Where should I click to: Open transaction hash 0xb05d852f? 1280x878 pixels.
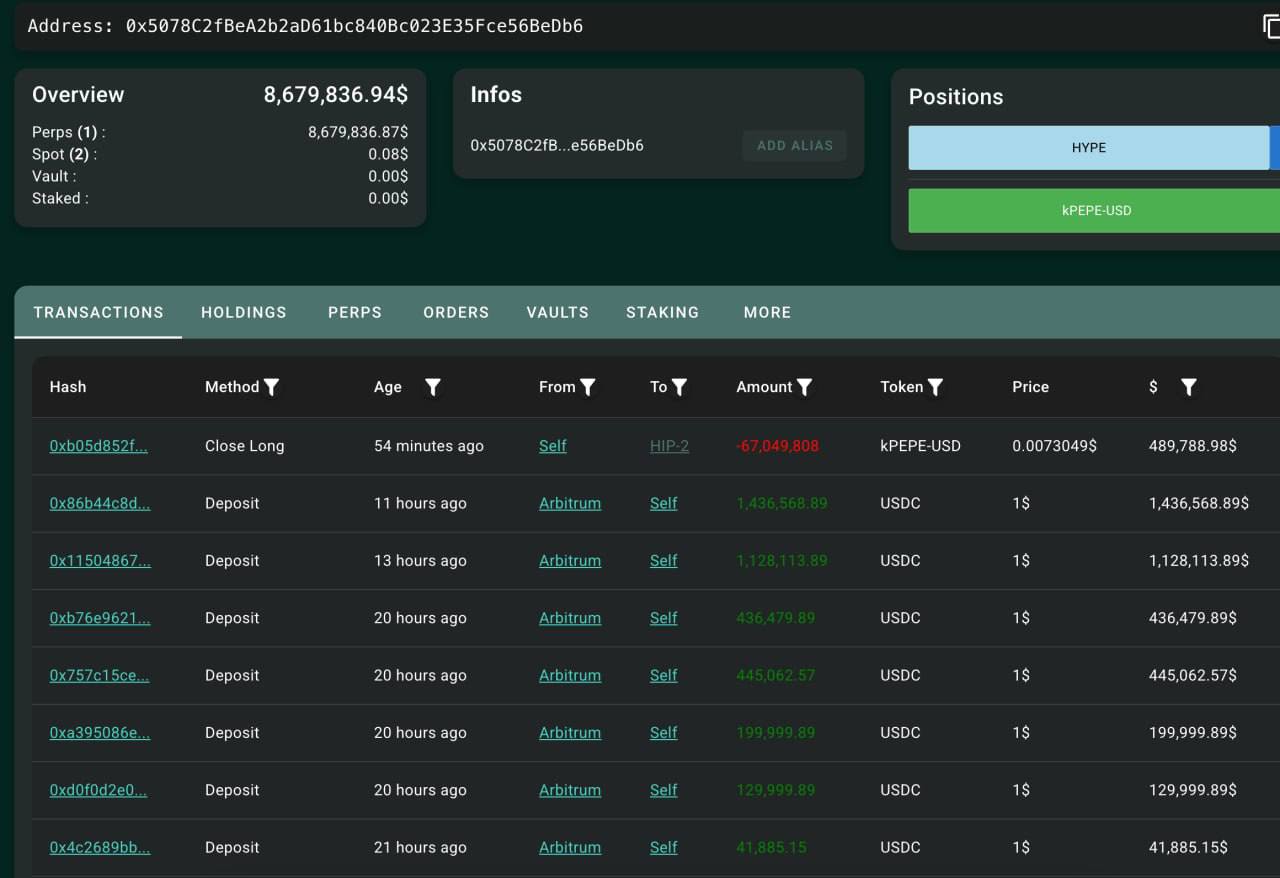tap(98, 446)
